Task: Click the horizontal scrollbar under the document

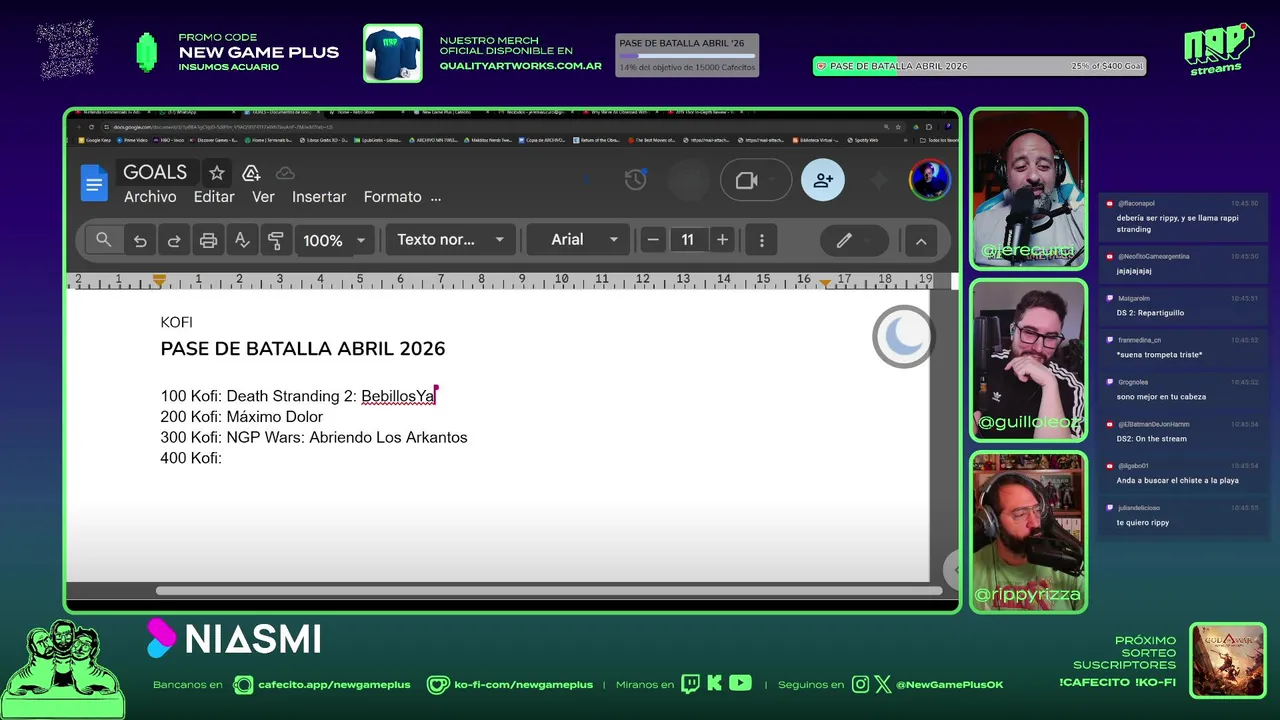Action: tap(548, 591)
